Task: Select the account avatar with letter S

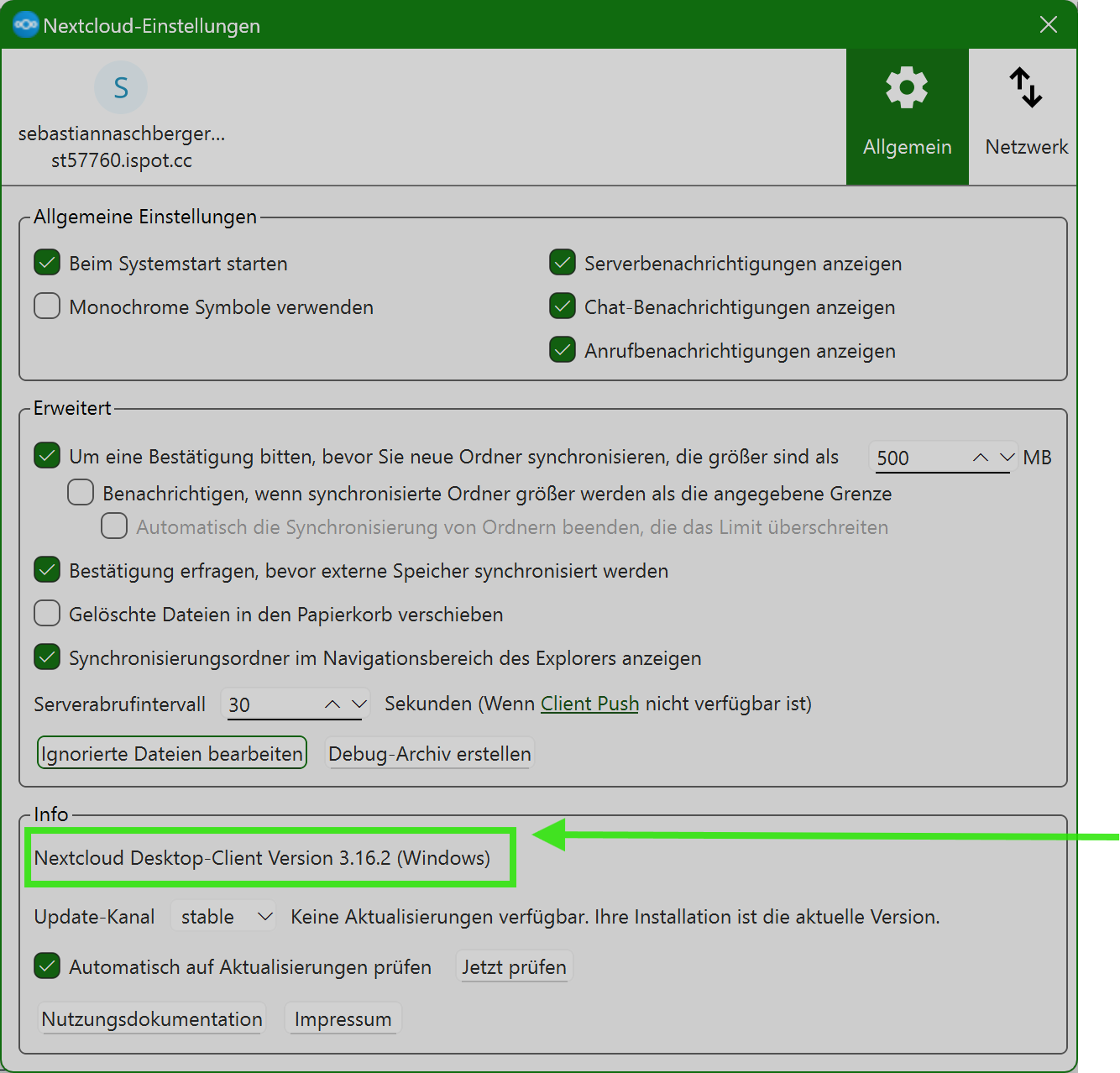Action: point(121,87)
